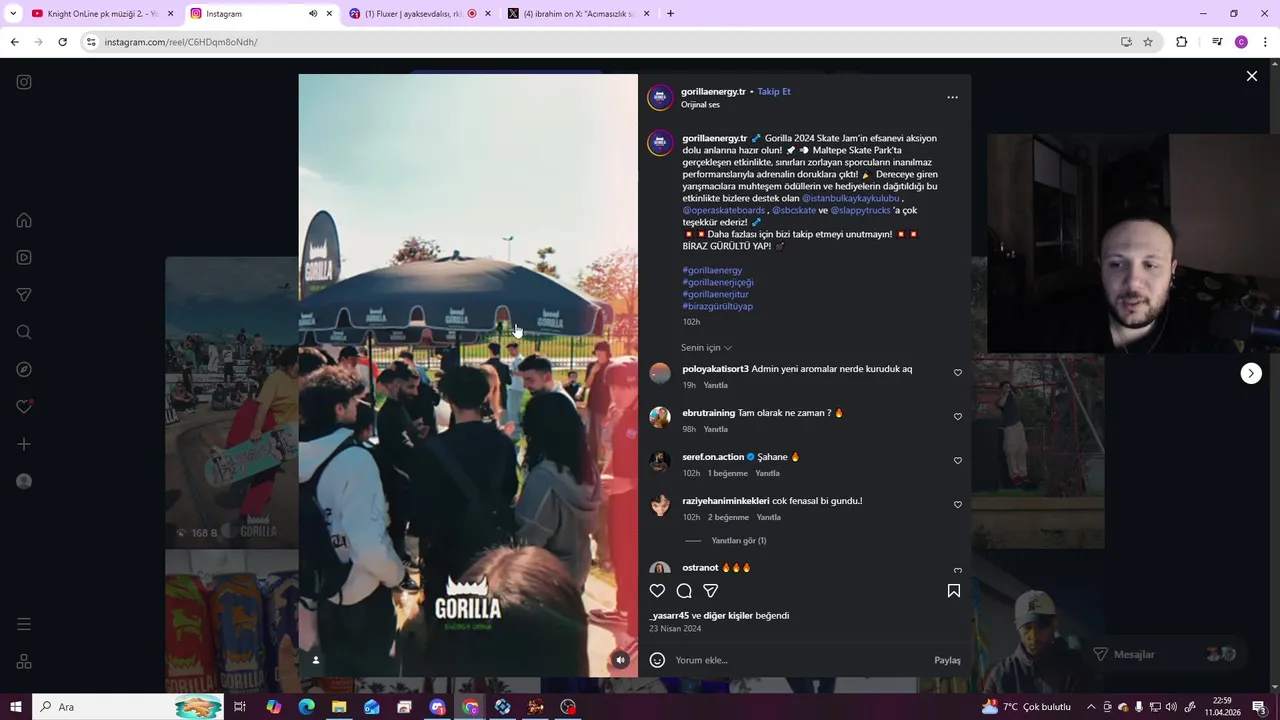Open the Mesajlar floating messages panel
Viewport: 1280px width, 720px height.
coord(1166,654)
